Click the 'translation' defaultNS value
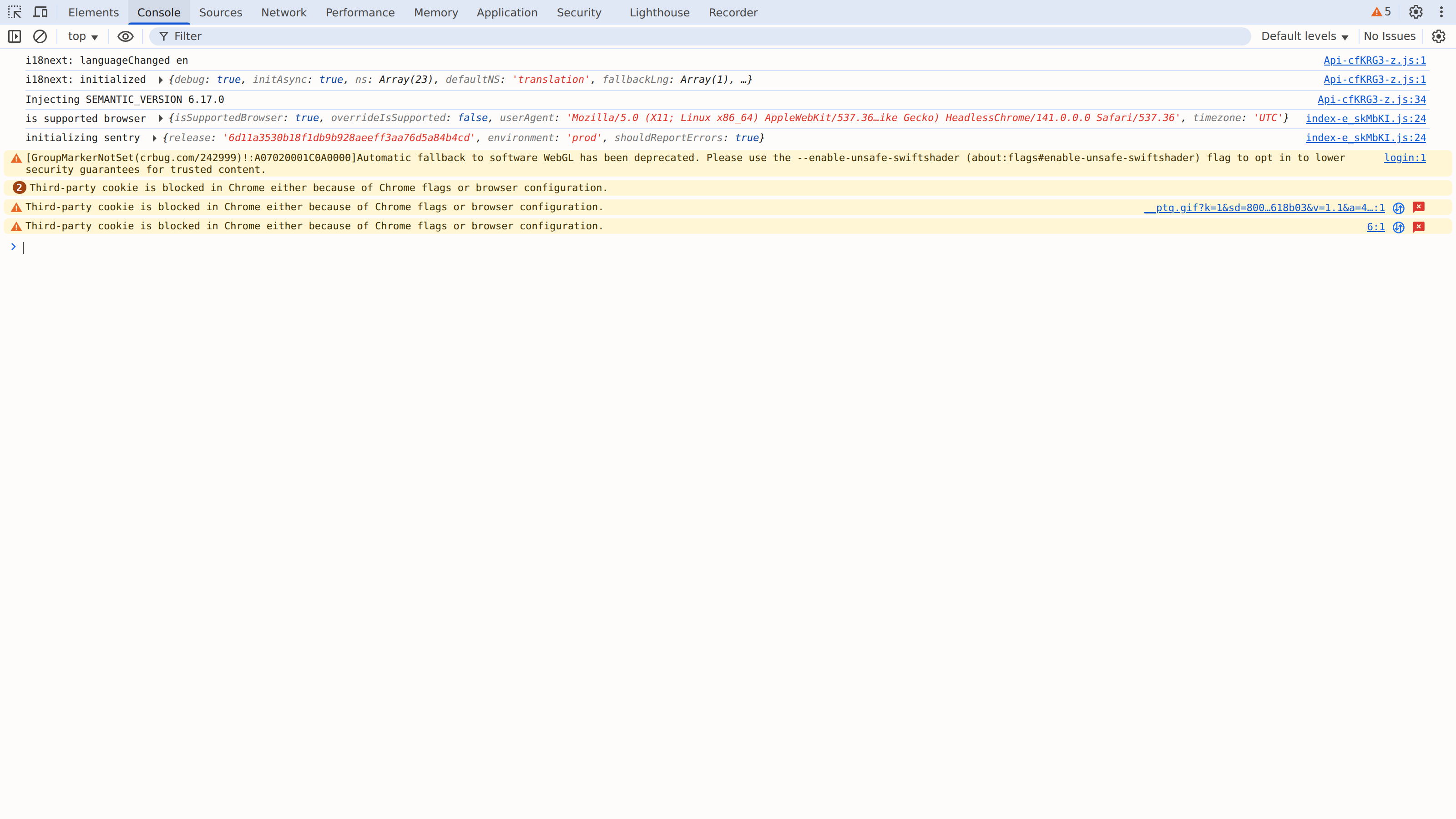 pyautogui.click(x=551, y=80)
